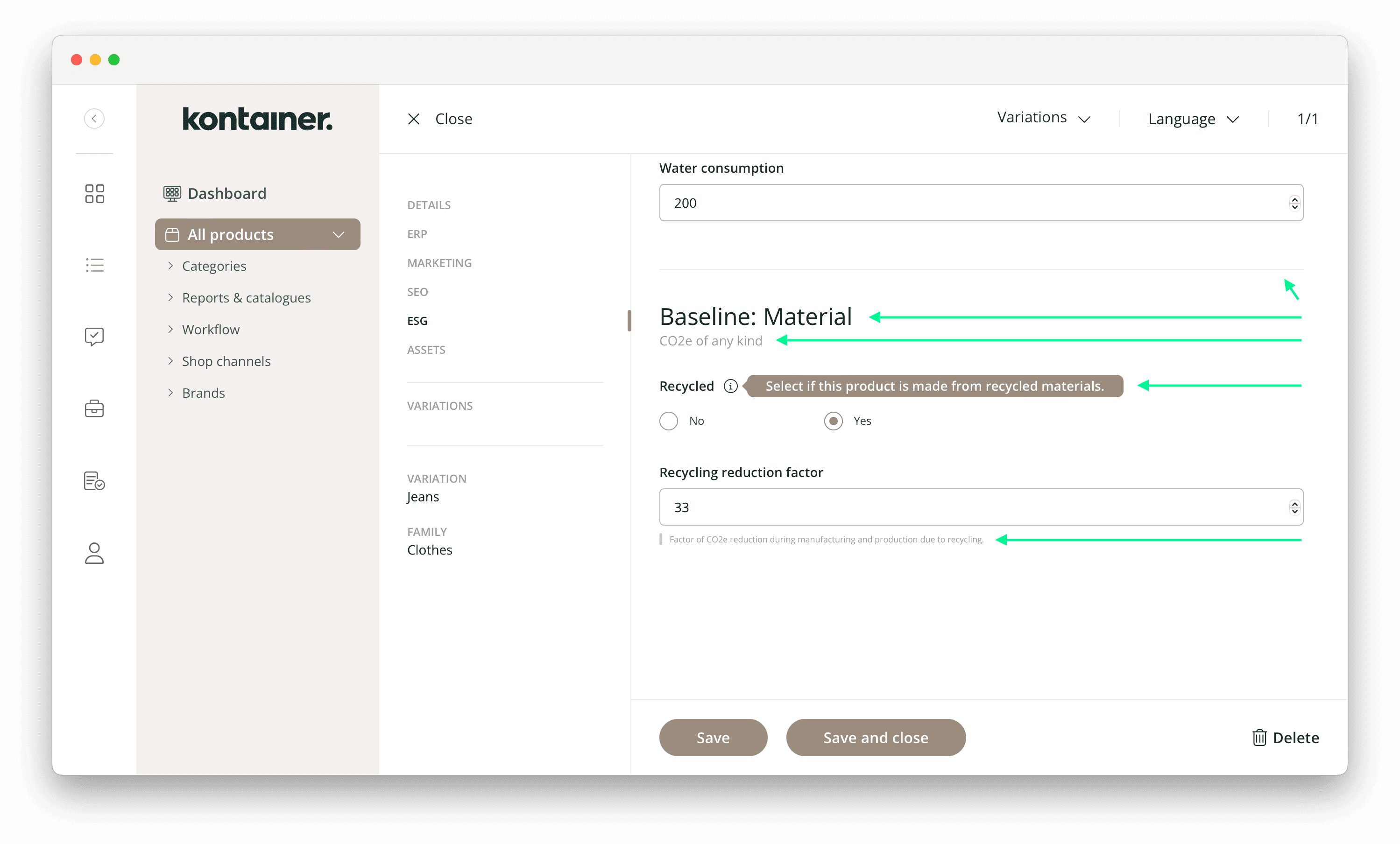The height and width of the screenshot is (844, 1400).
Task: Collapse the sidebar using the back arrow icon
Action: click(94, 118)
